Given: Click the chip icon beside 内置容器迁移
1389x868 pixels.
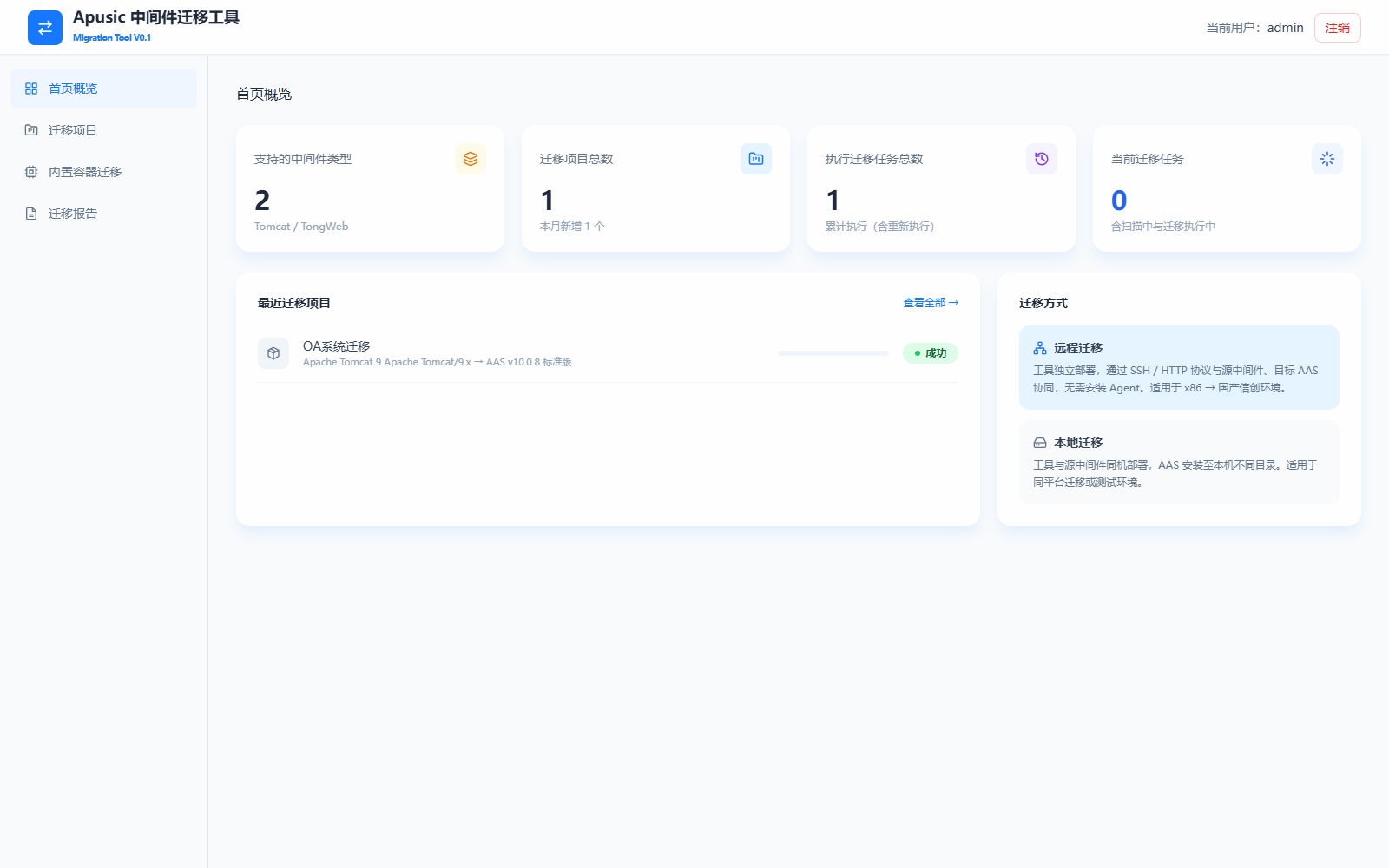Looking at the screenshot, I should point(31,172).
